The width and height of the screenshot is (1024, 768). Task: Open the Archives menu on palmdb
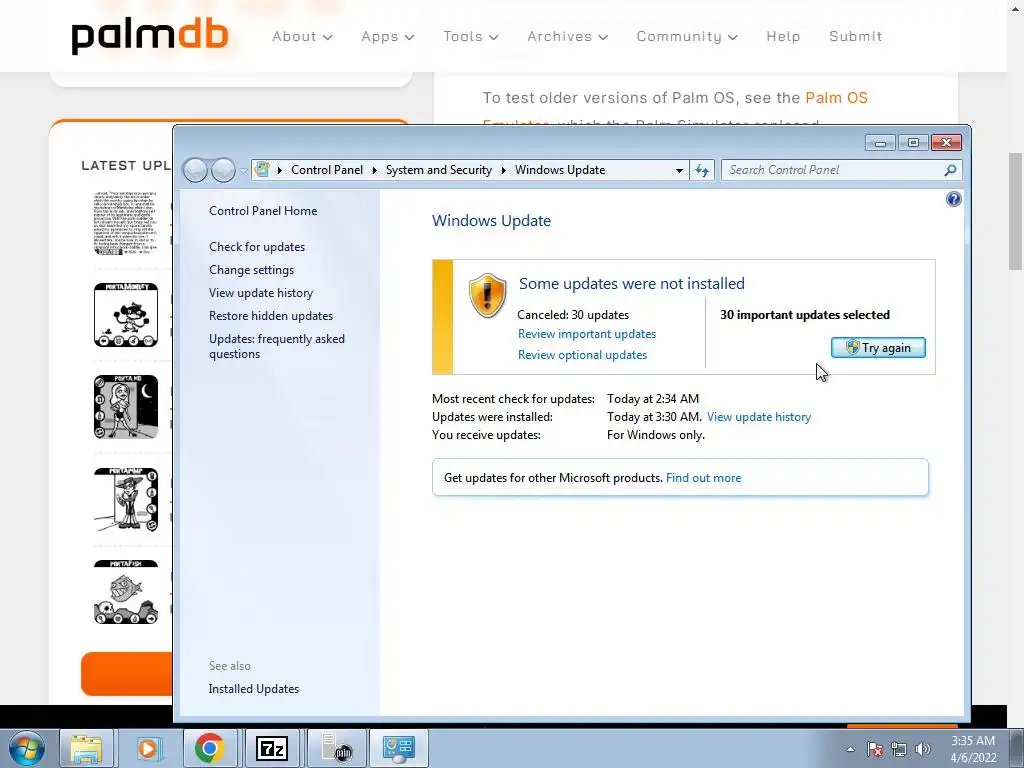[x=568, y=37]
